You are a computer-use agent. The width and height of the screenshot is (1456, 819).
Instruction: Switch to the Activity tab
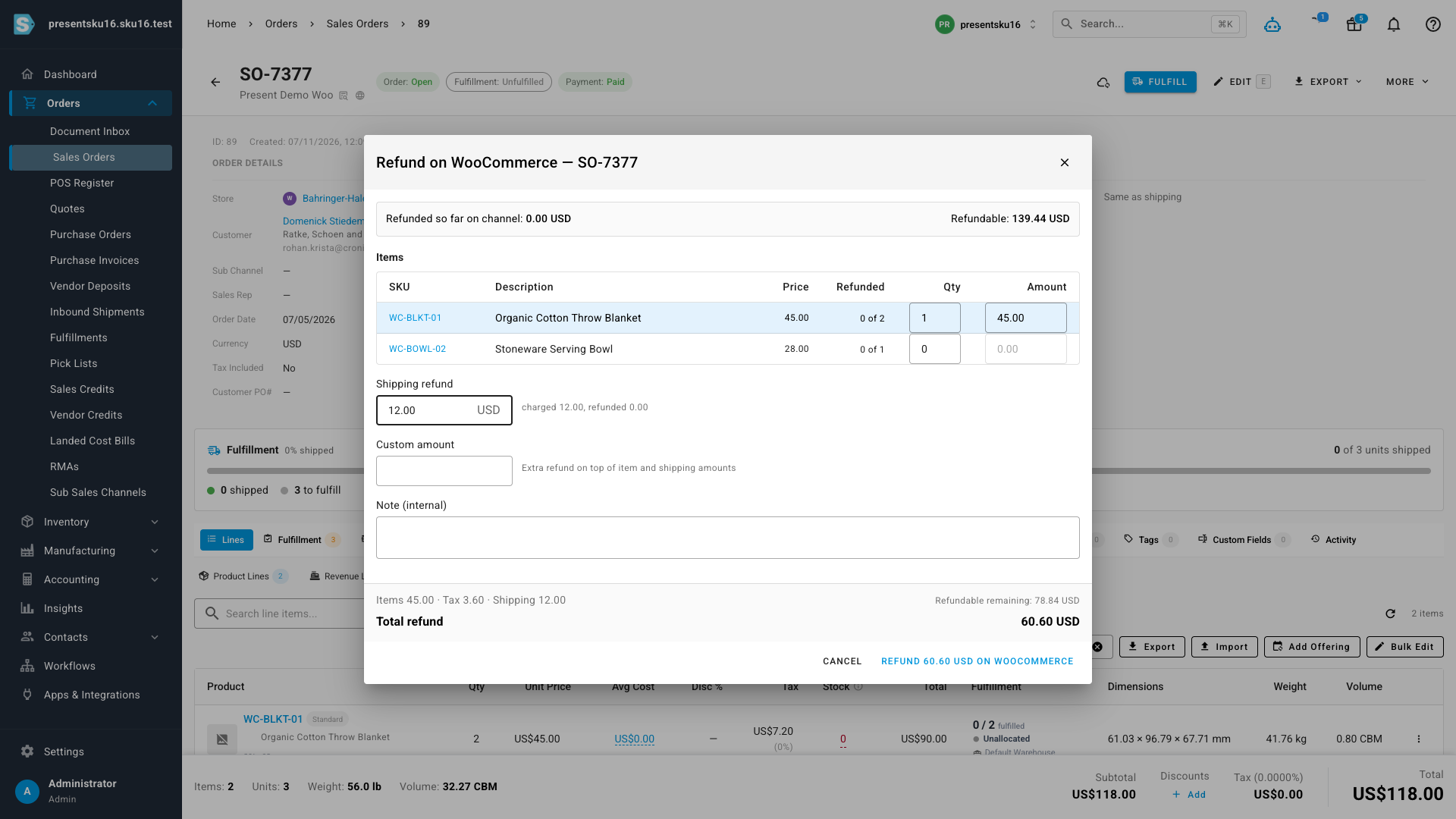click(x=1334, y=540)
